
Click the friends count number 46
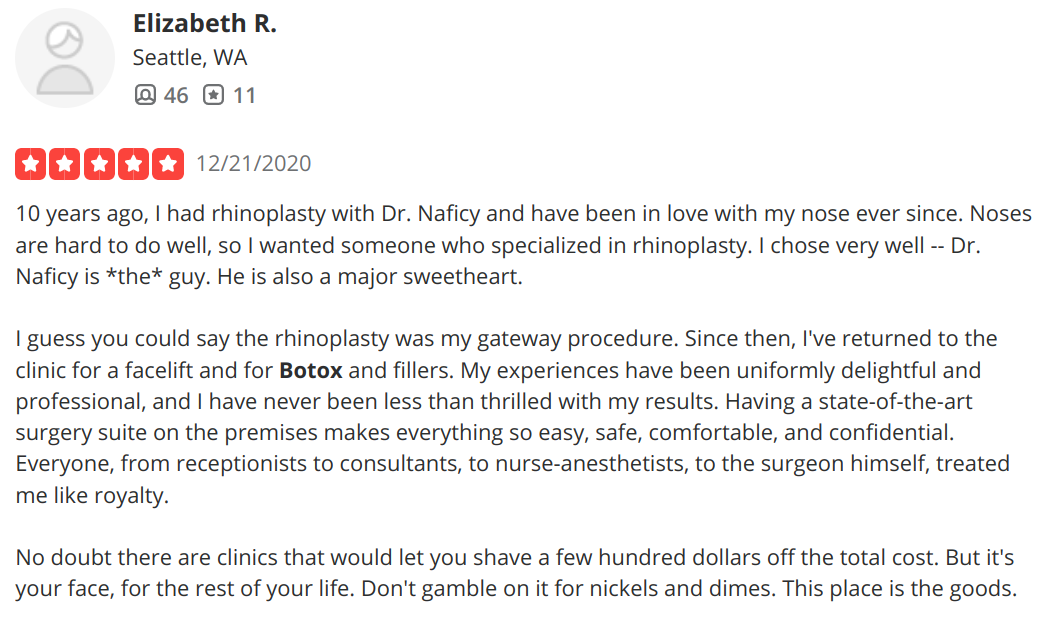pyautogui.click(x=176, y=95)
